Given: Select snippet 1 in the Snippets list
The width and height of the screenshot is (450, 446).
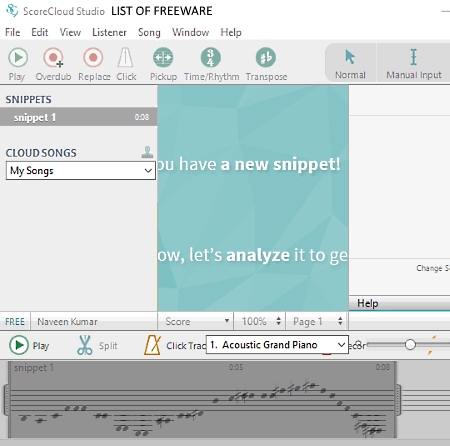Looking at the screenshot, I should [79, 117].
